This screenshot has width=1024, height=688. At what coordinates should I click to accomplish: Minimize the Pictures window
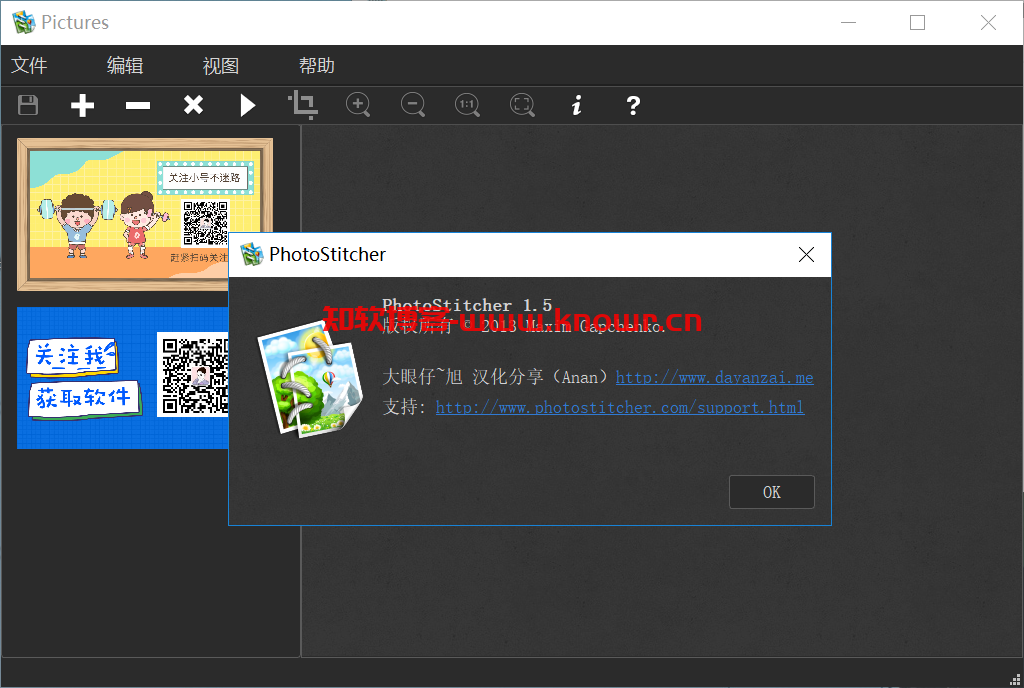[x=848, y=22]
